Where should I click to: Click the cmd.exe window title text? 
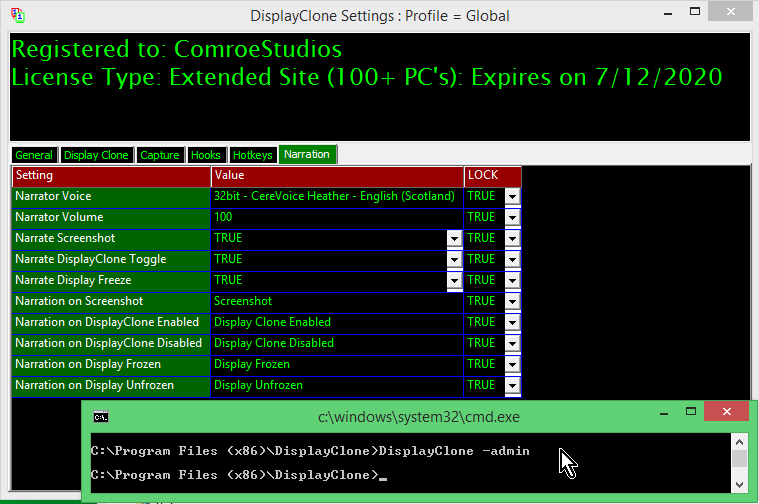coord(419,417)
